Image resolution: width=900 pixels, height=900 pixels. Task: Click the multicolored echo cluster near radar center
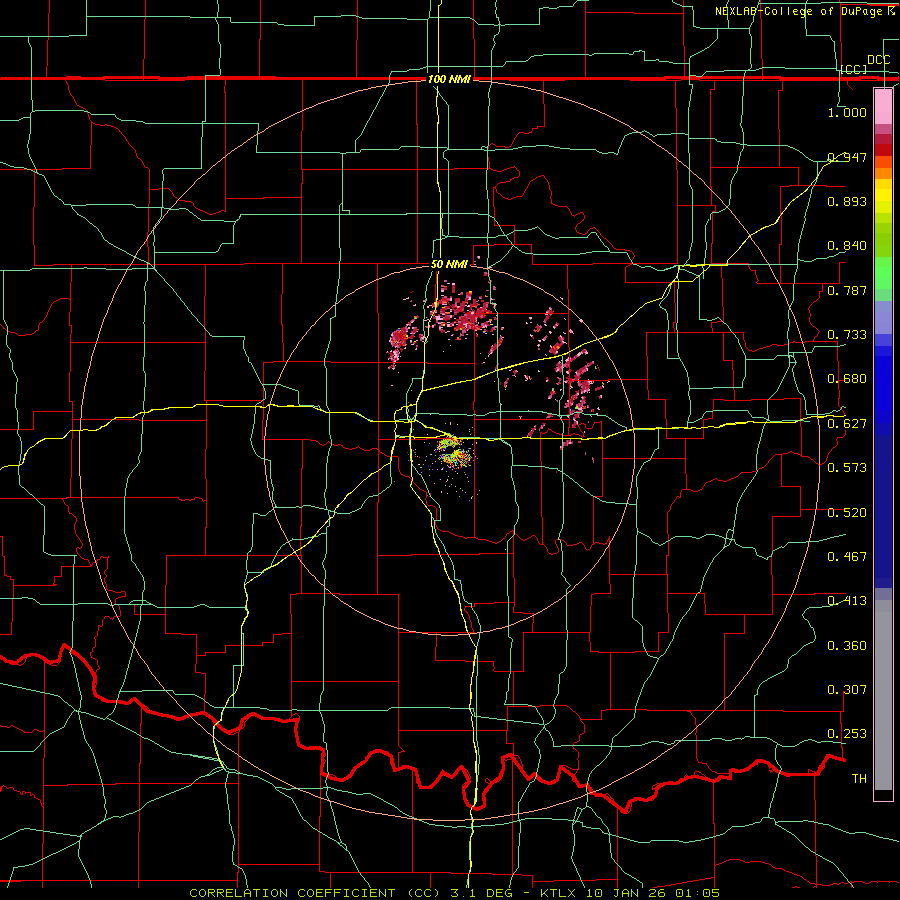[x=453, y=452]
